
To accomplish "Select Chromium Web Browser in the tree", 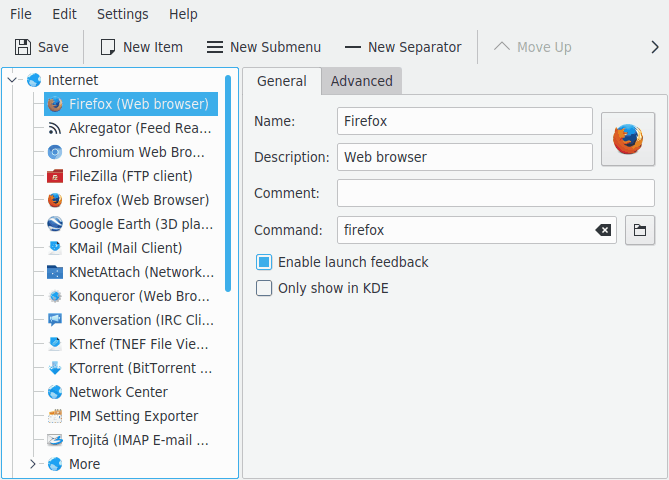I will 139,152.
